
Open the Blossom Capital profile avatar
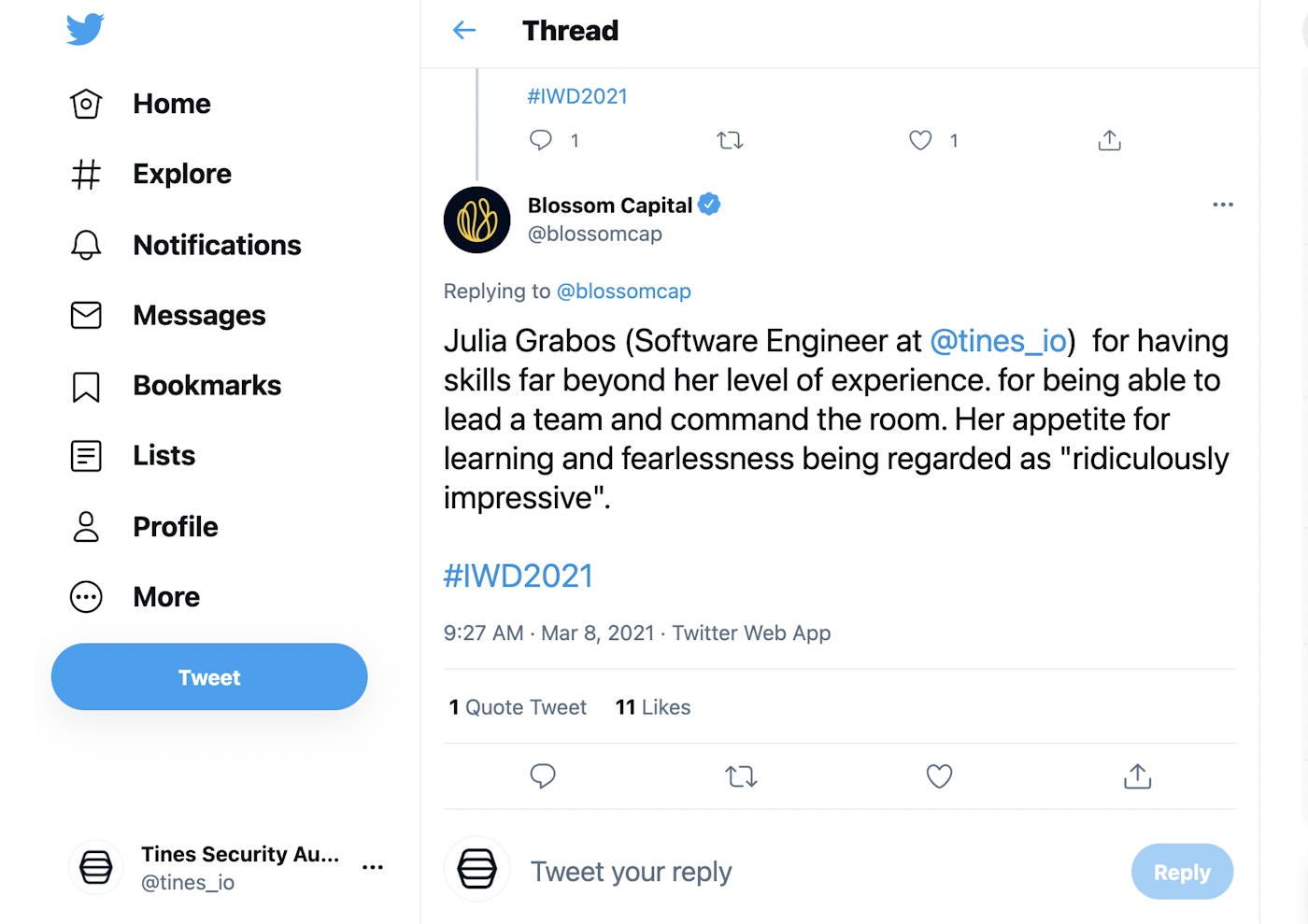tap(477, 220)
